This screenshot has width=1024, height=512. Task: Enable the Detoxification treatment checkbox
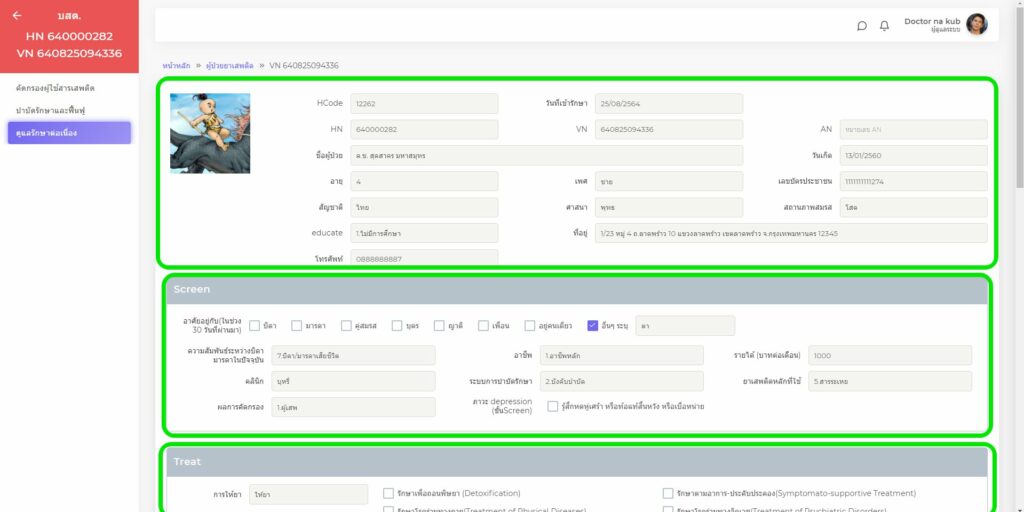[x=389, y=493]
